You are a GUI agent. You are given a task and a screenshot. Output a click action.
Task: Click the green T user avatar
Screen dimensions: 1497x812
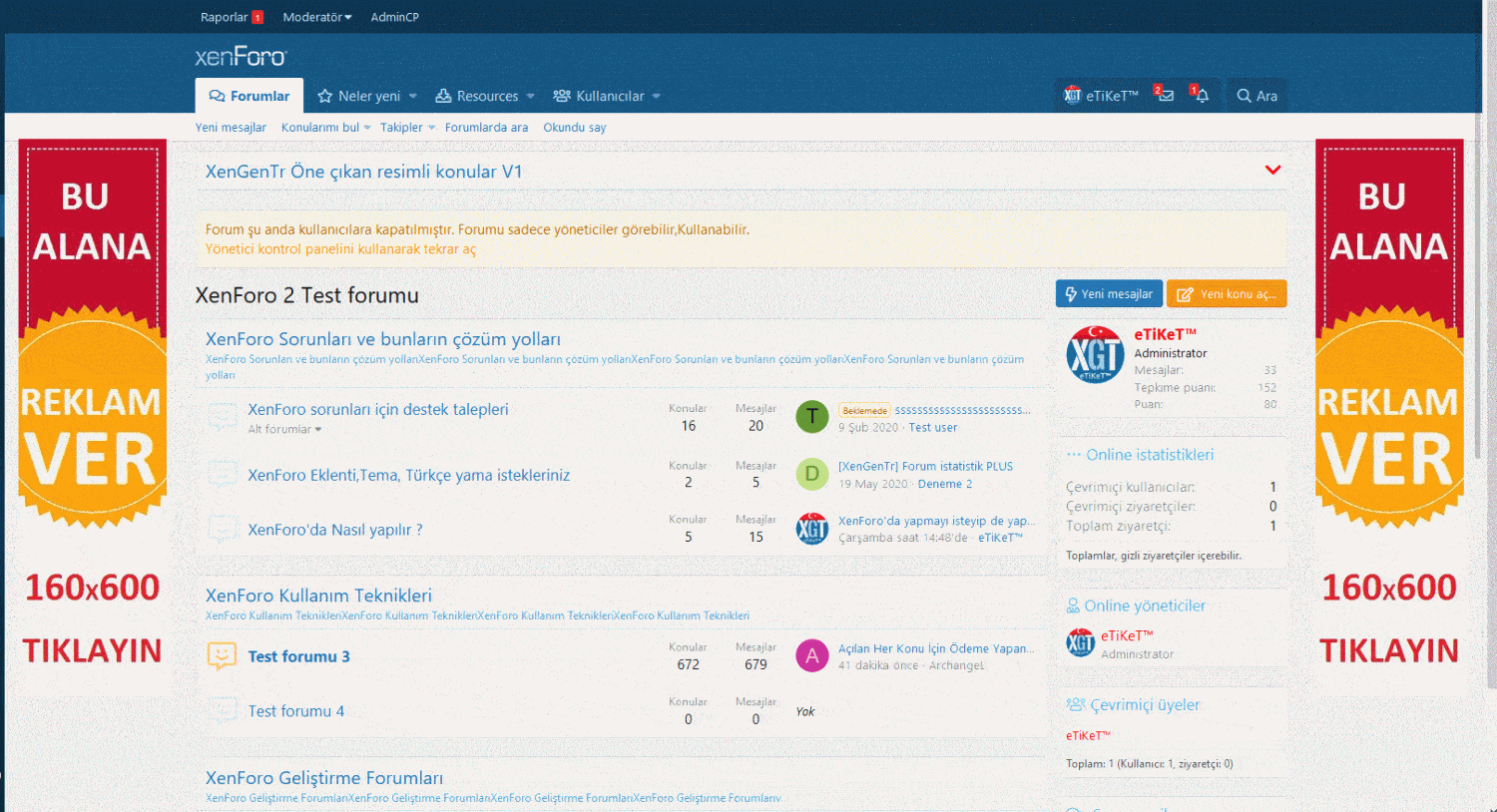click(x=811, y=417)
